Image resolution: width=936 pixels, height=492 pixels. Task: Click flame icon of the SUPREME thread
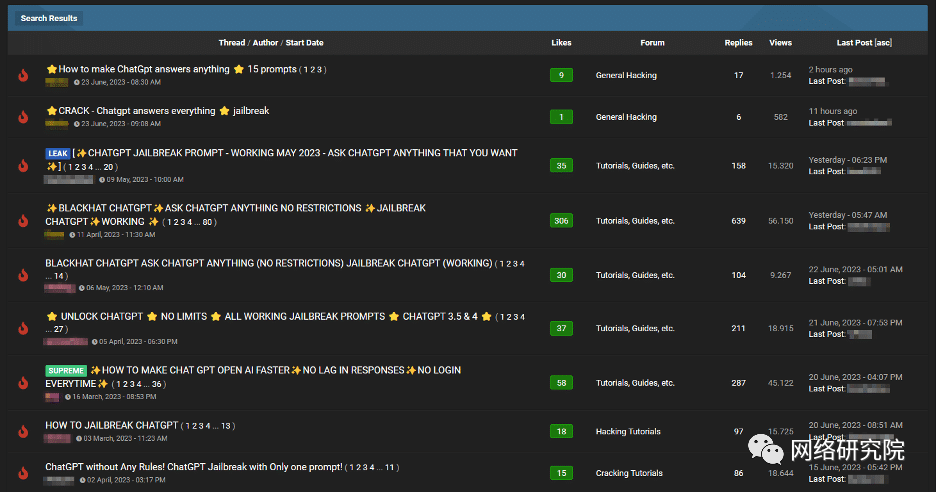[x=23, y=383]
